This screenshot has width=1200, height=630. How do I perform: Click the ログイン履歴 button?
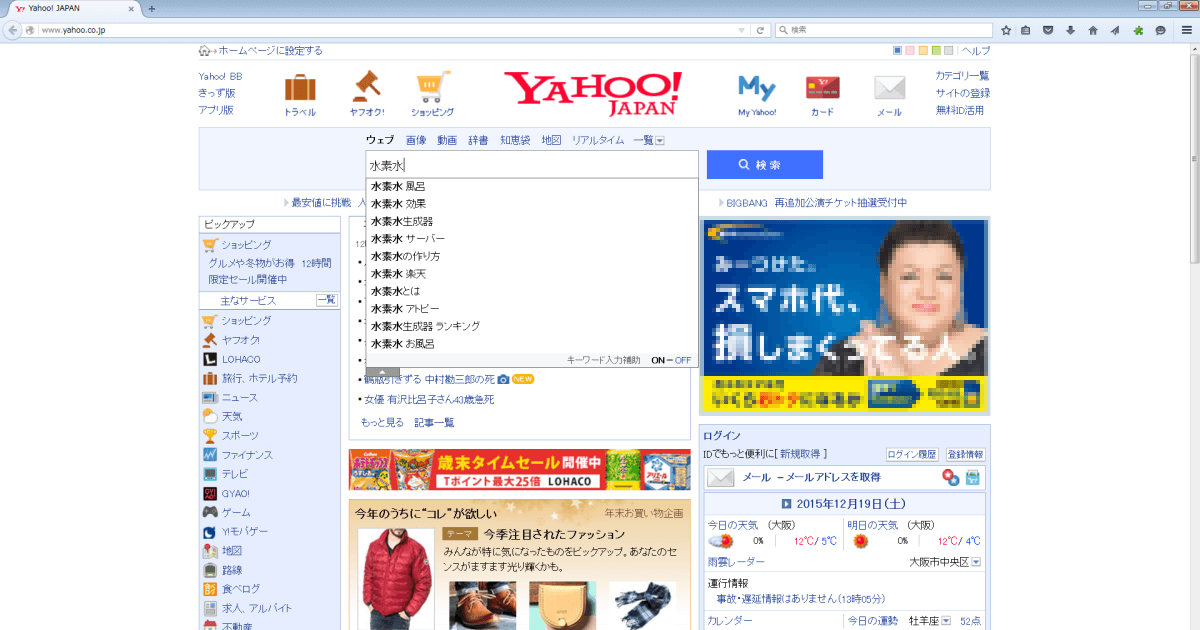click(911, 454)
